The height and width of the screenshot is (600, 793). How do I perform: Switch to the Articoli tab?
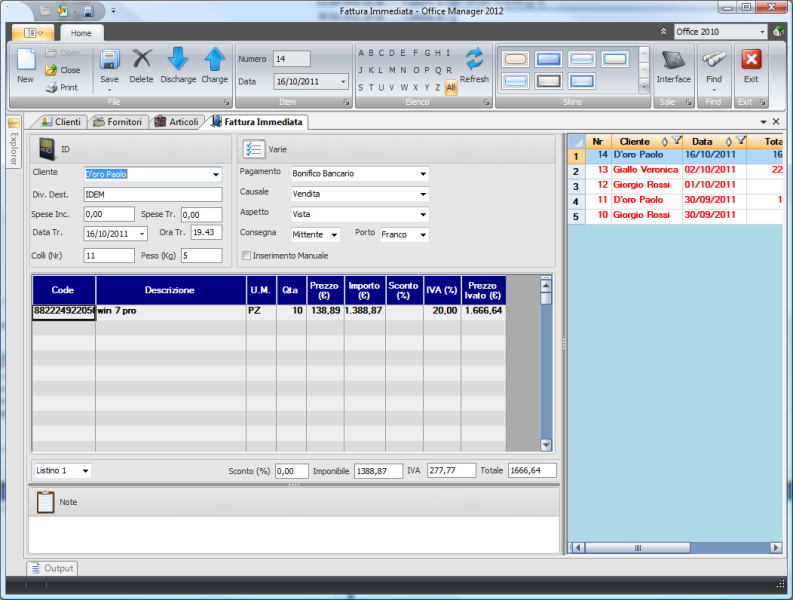(176, 122)
